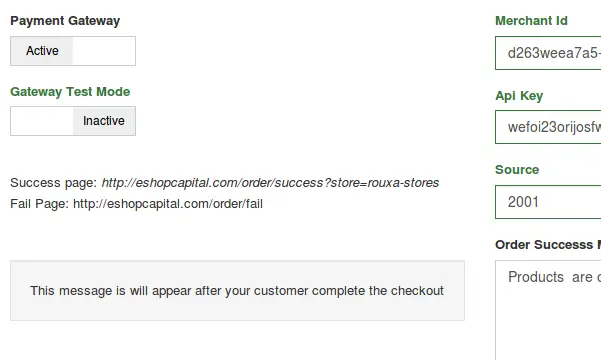The width and height of the screenshot is (601, 360).
Task: Click the empty left half of Test Mode toggle
Action: [42, 121]
